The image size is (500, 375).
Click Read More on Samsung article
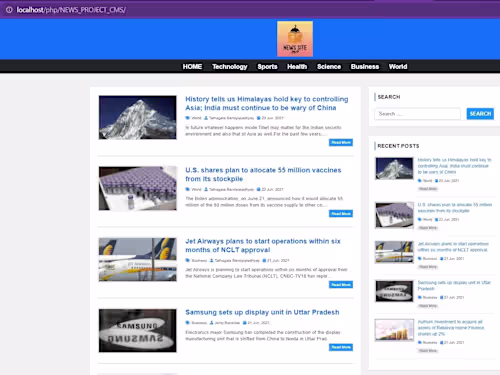click(x=341, y=347)
